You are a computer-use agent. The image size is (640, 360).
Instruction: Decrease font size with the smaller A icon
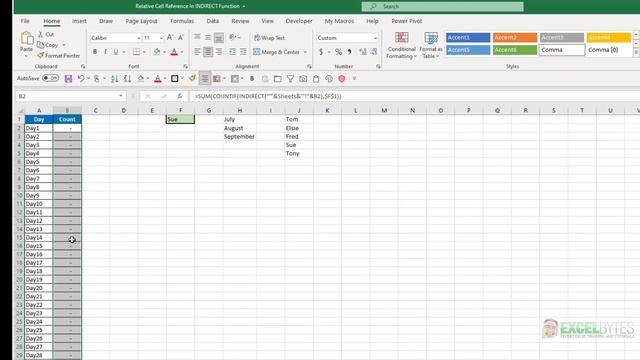[180, 38]
